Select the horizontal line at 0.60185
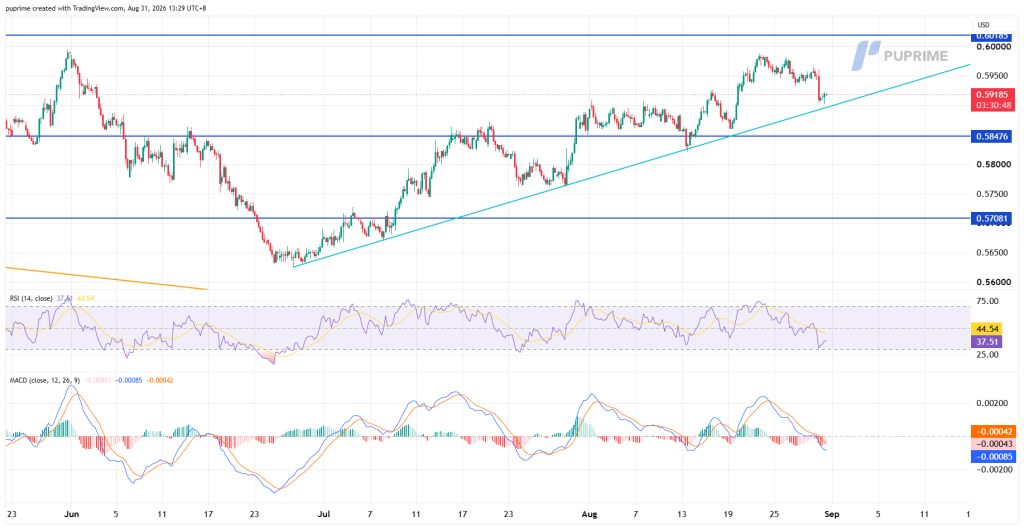1024x526 pixels. [x=486, y=35]
